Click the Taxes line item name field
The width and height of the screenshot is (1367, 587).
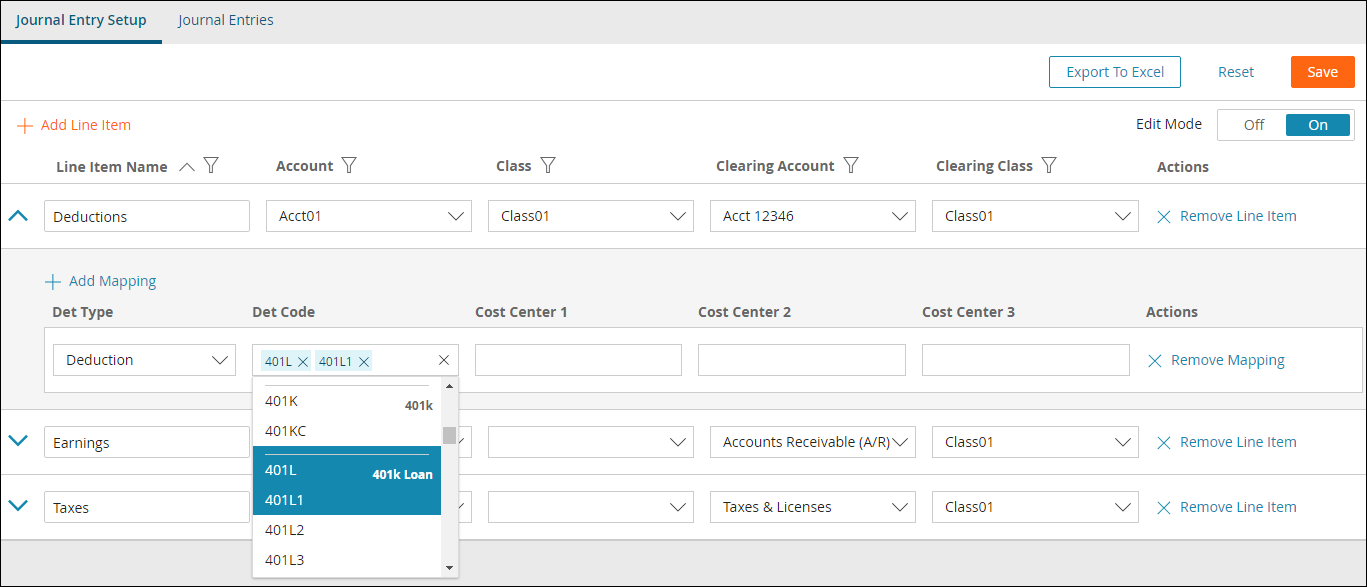147,507
